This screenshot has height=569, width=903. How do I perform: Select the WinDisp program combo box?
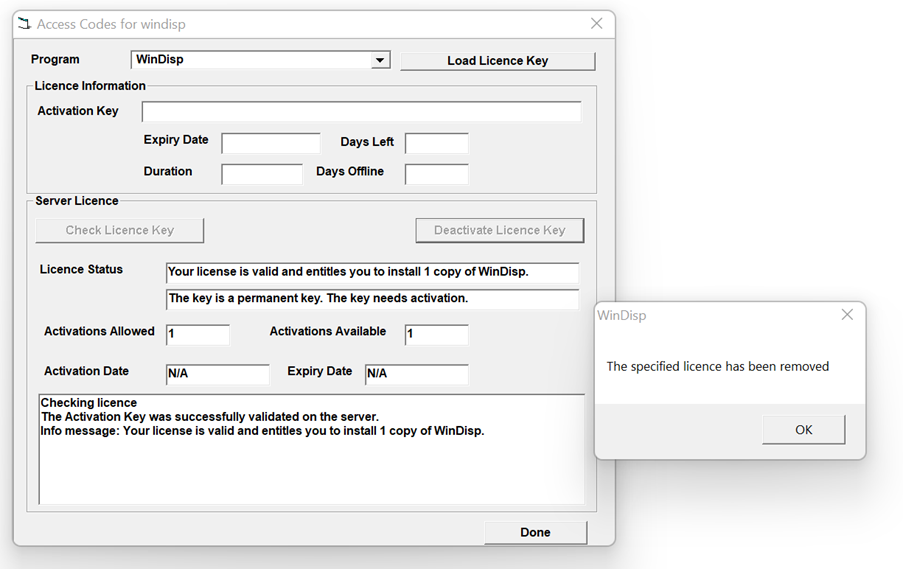pyautogui.click(x=252, y=61)
